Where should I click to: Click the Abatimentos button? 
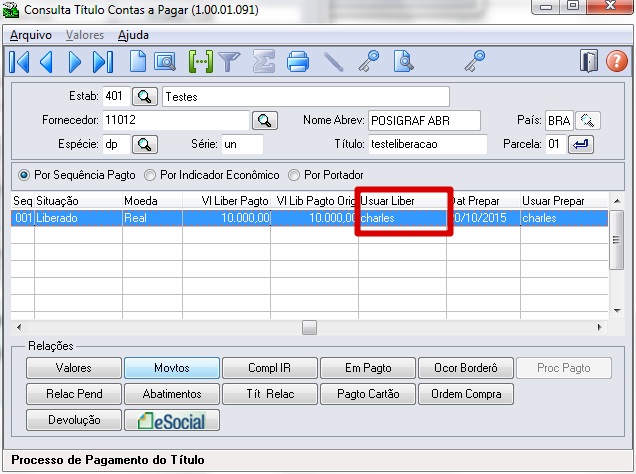pos(172,394)
